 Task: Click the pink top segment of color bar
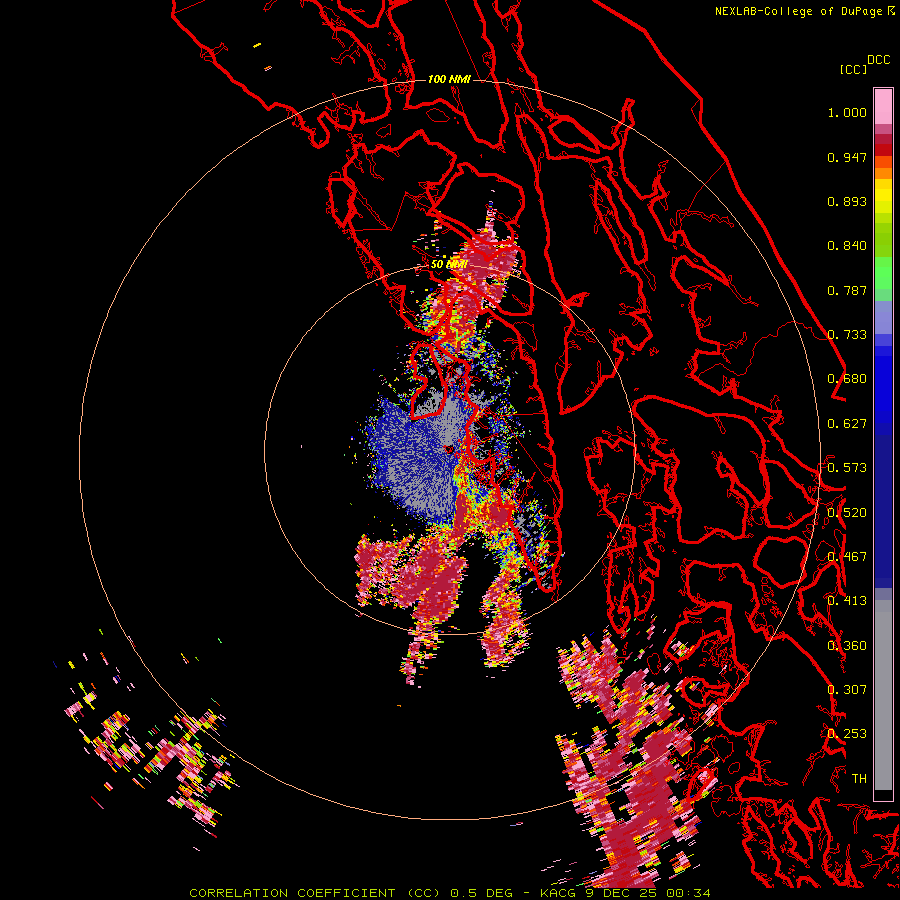tap(883, 106)
